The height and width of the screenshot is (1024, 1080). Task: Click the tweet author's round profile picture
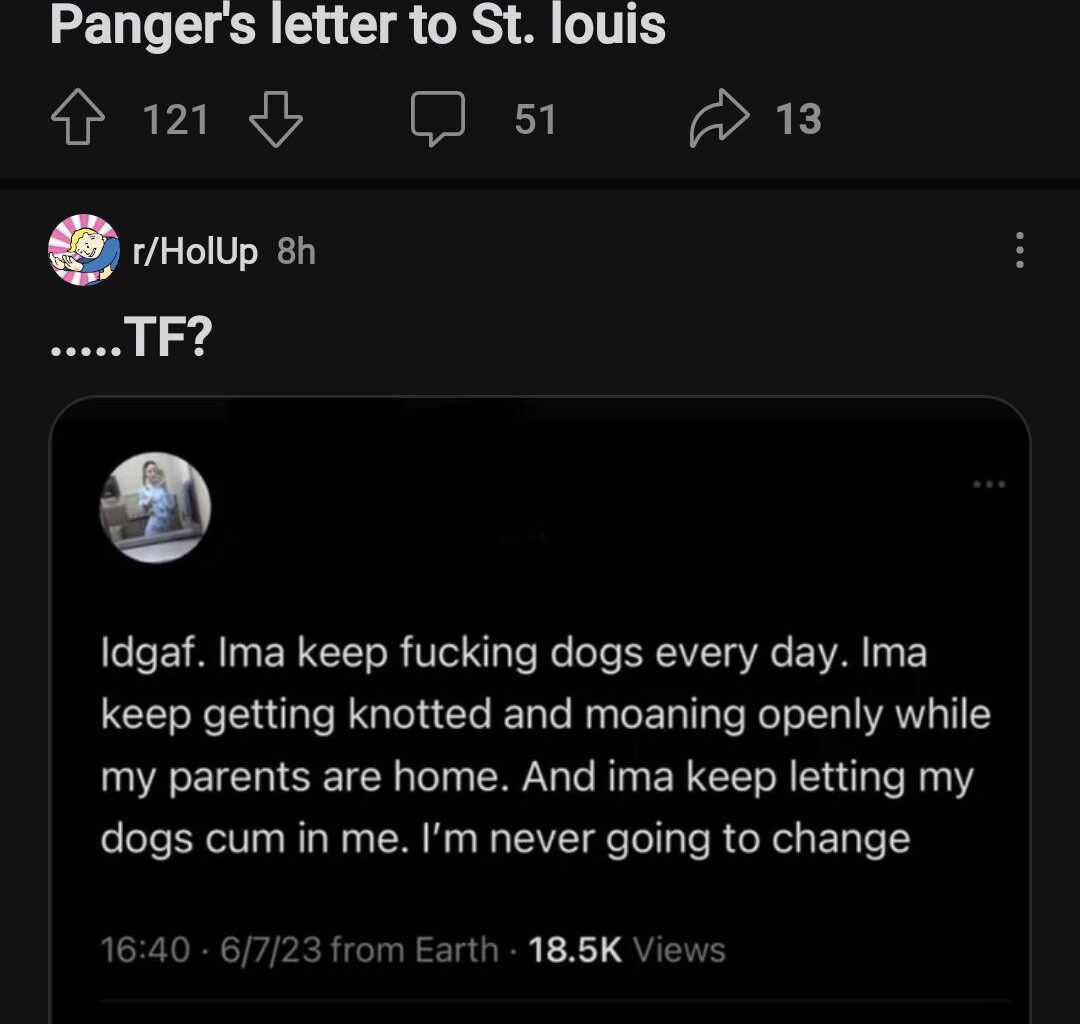click(x=155, y=507)
